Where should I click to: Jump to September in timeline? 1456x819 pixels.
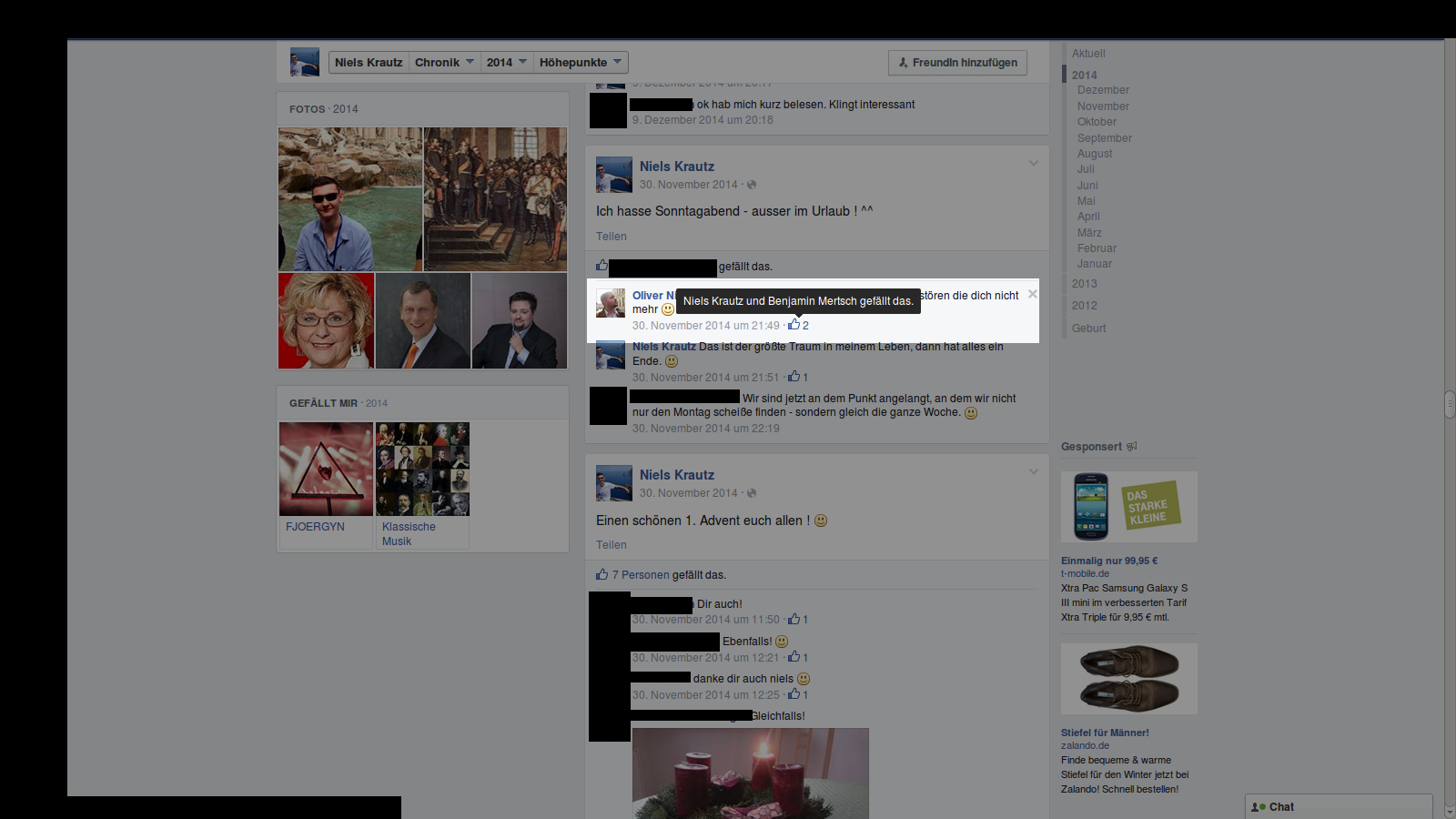(1105, 138)
